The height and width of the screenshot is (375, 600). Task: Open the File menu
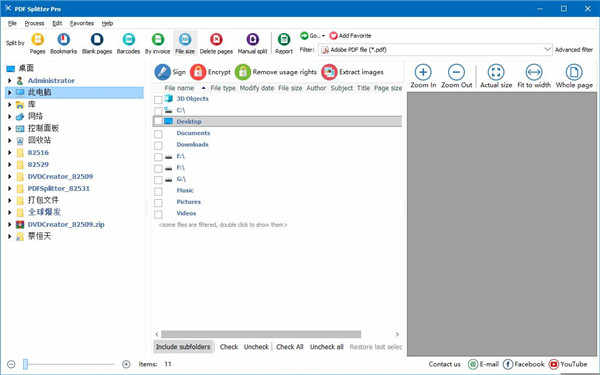click(12, 23)
